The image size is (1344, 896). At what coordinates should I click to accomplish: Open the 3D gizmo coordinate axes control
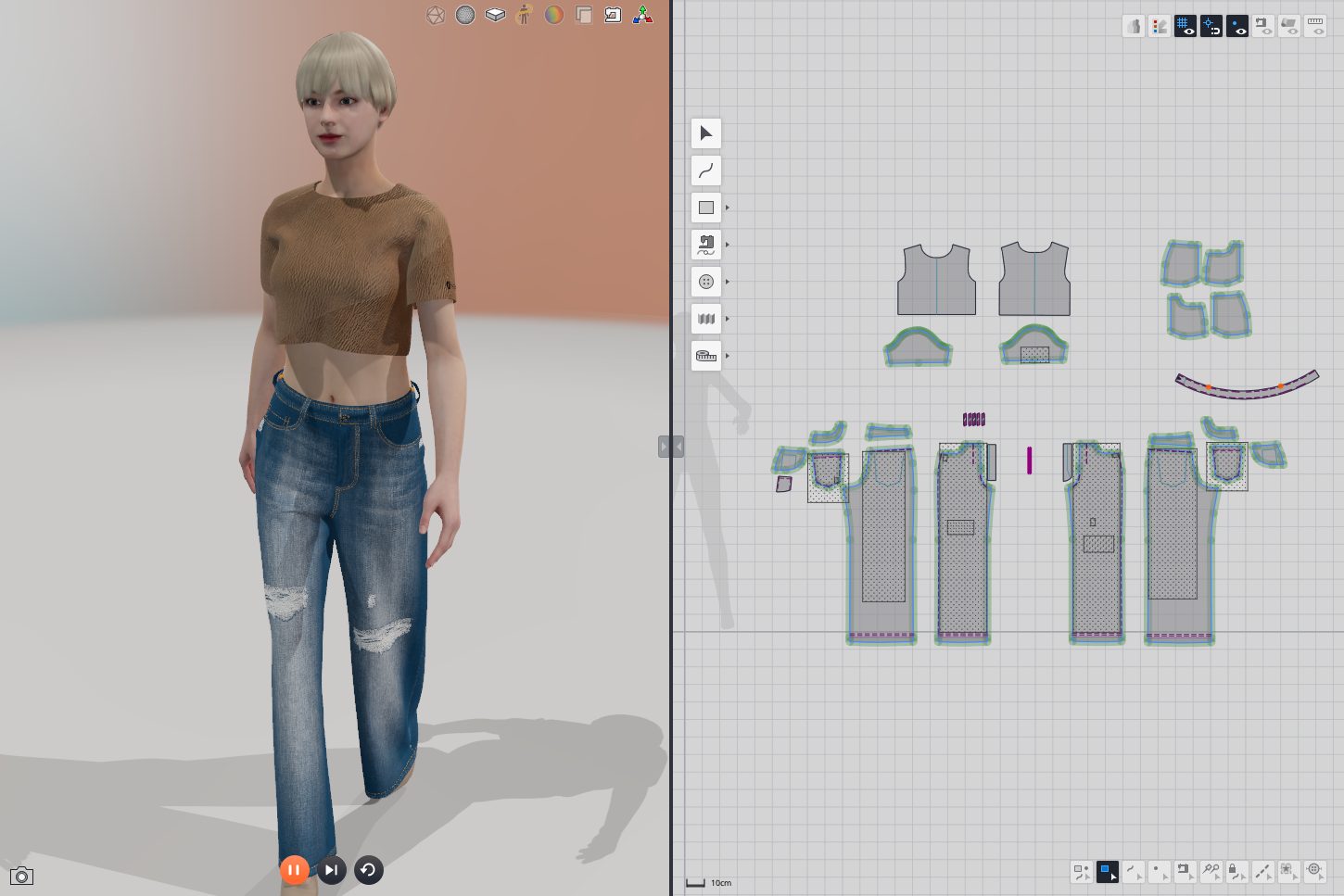tap(642, 14)
